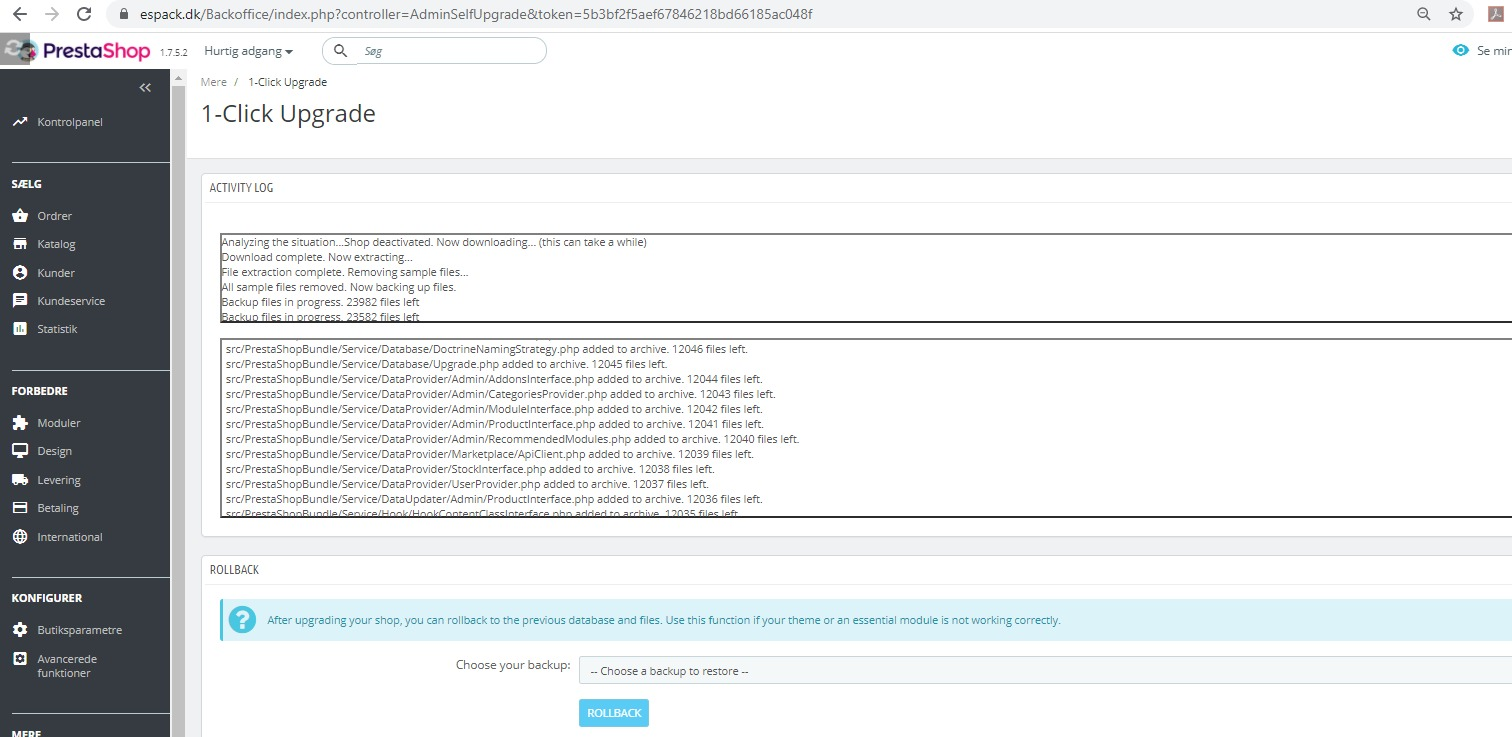Click the 'All sample files removed' log line
The width and height of the screenshot is (1512, 737).
click(338, 287)
